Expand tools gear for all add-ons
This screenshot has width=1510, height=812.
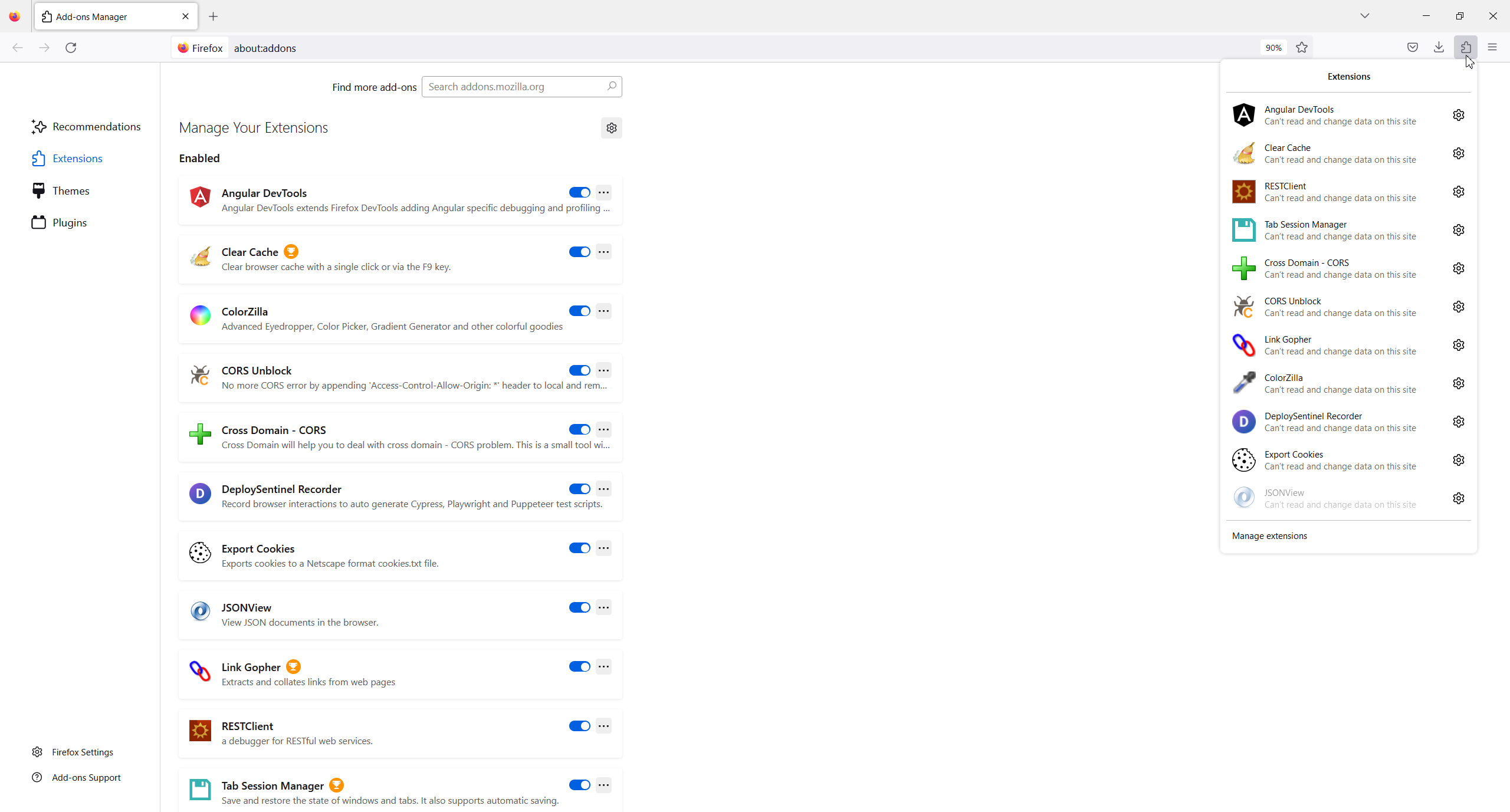(611, 128)
